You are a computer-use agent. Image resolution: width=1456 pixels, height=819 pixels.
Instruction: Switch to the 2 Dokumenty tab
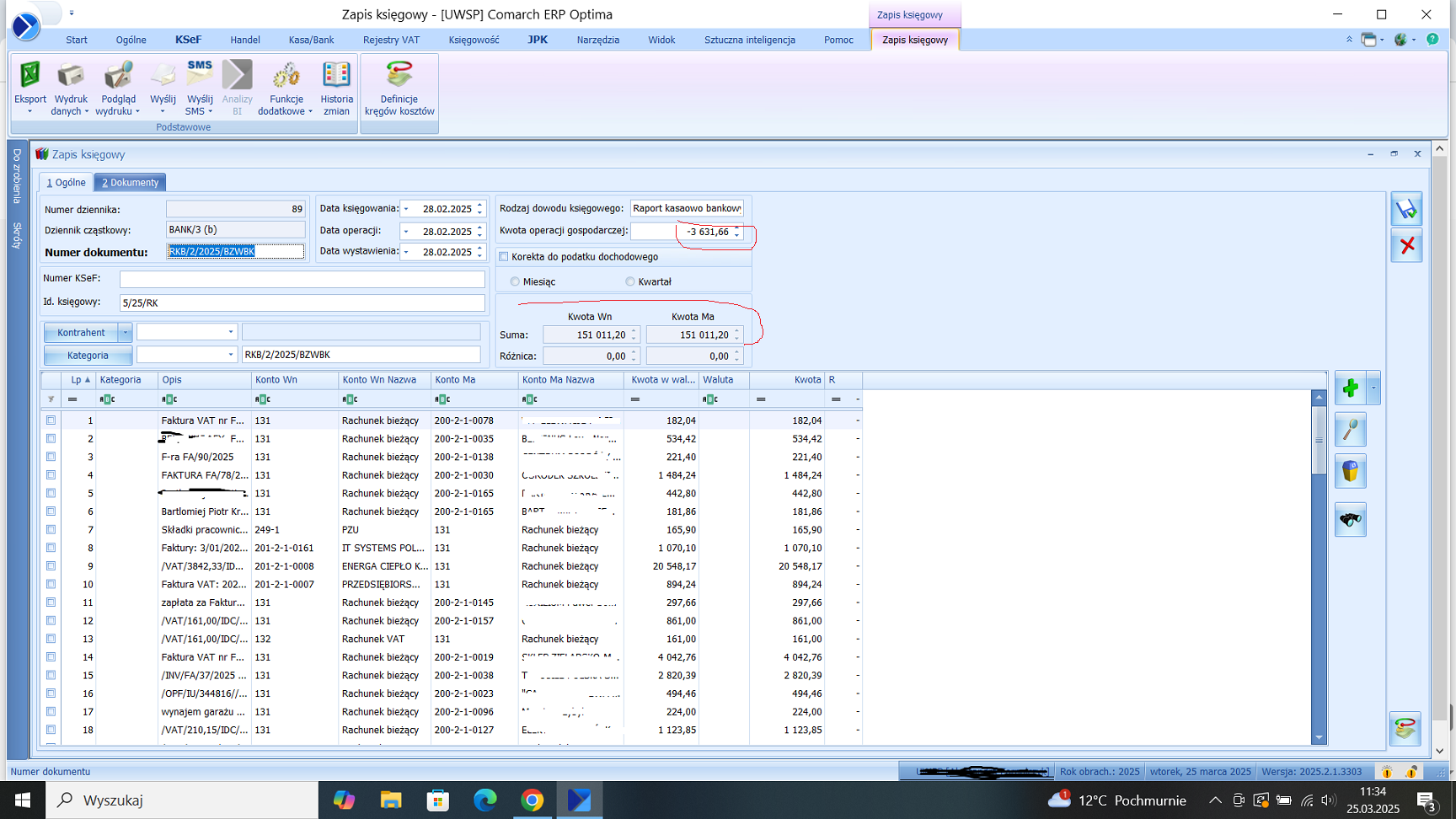[130, 183]
